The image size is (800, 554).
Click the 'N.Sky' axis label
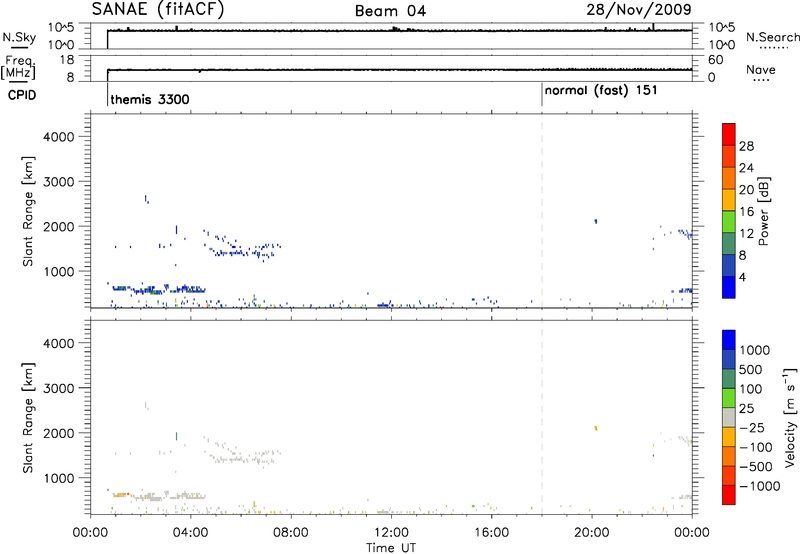pyautogui.click(x=19, y=37)
